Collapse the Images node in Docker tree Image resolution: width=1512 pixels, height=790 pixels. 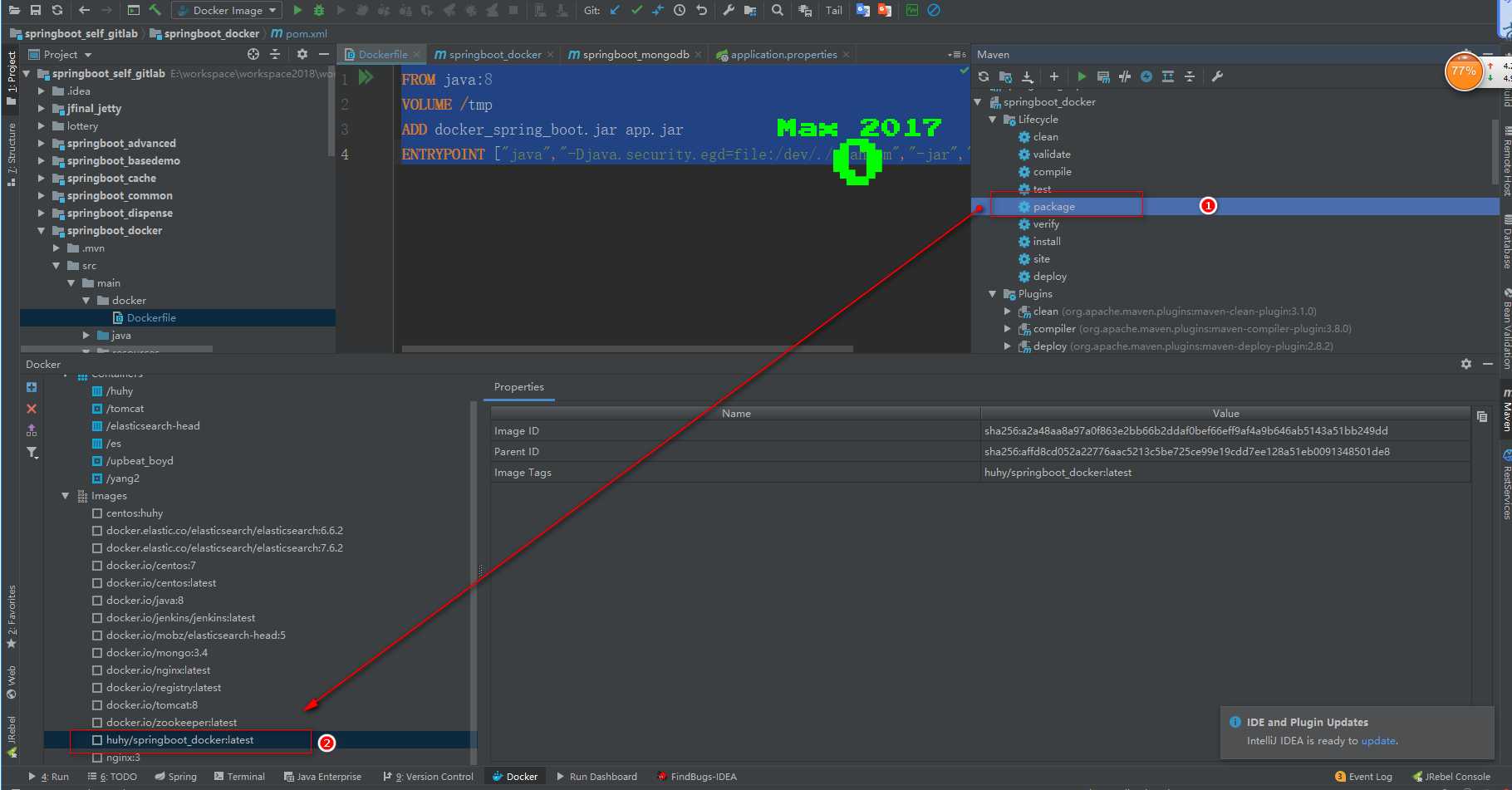click(x=66, y=496)
